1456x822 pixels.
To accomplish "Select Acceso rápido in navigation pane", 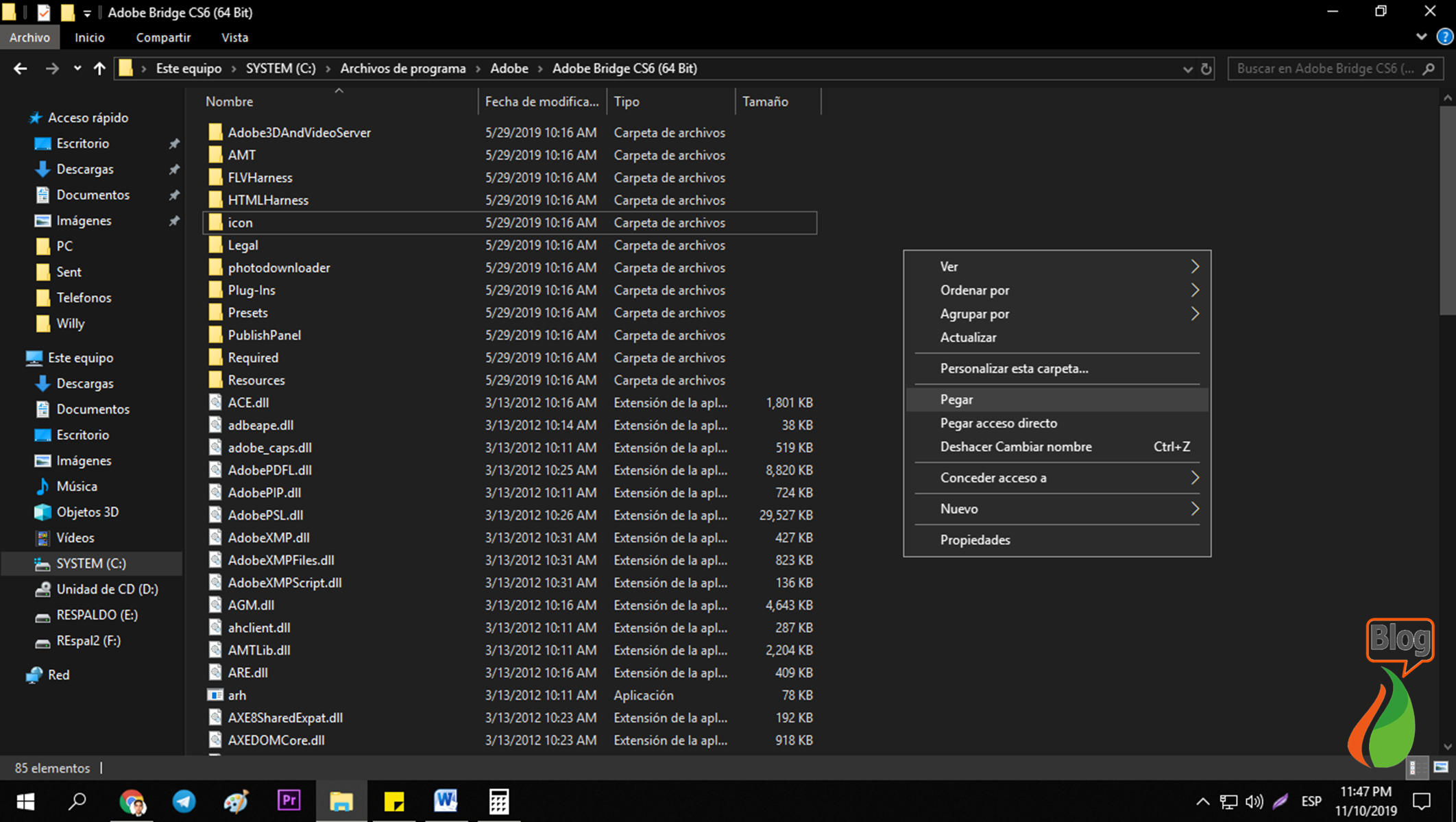I will point(88,118).
